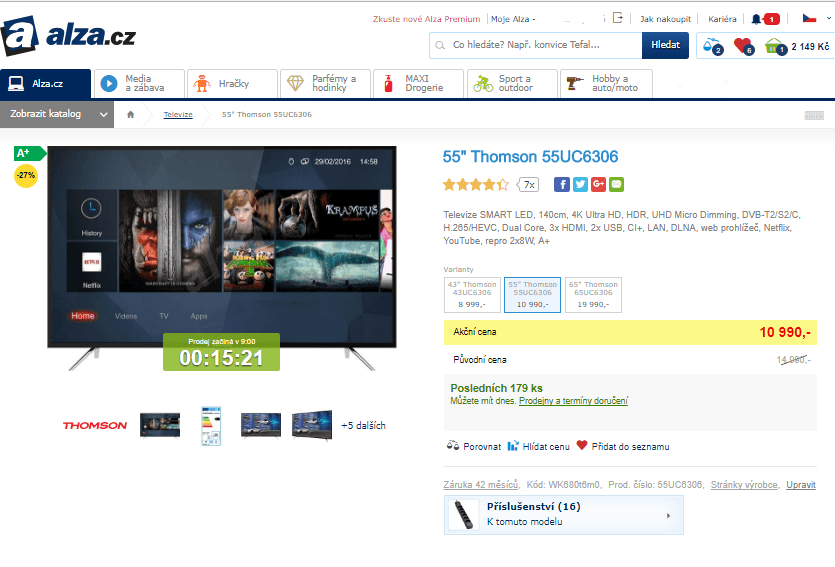Image resolution: width=835 pixels, height=567 pixels.
Task: Open the Hračky tab
Action: click(x=233, y=84)
